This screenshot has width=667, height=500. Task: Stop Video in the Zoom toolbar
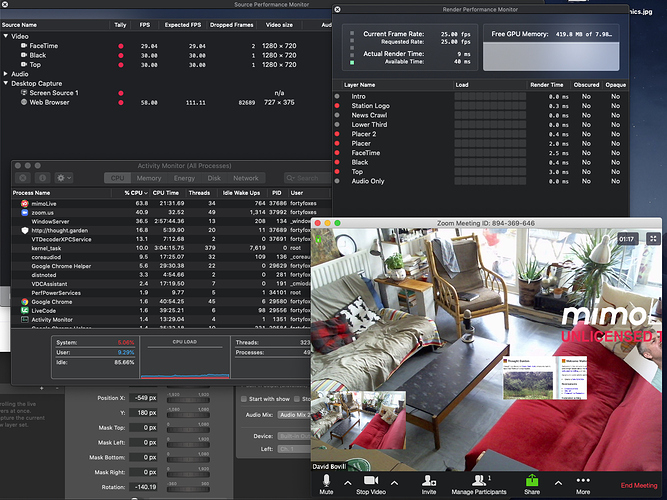[371, 484]
